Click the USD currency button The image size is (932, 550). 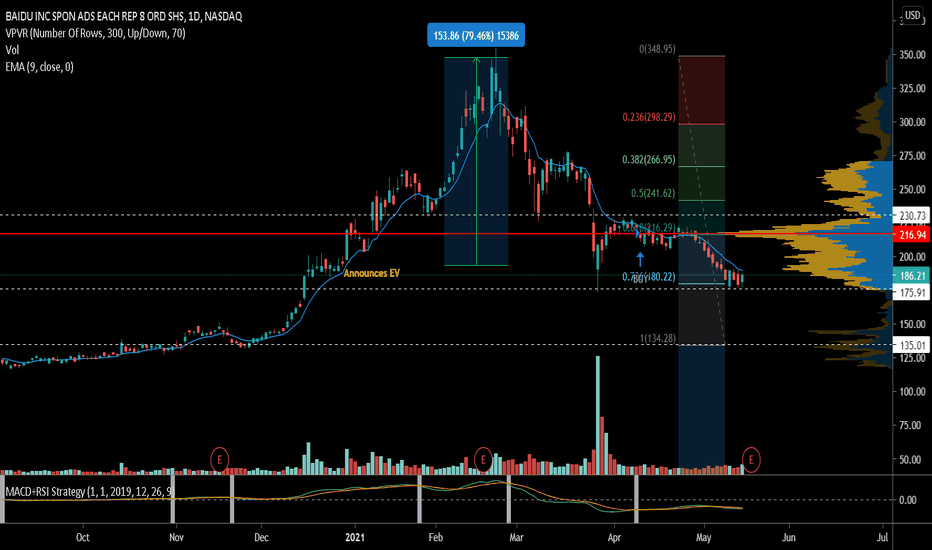[x=912, y=15]
